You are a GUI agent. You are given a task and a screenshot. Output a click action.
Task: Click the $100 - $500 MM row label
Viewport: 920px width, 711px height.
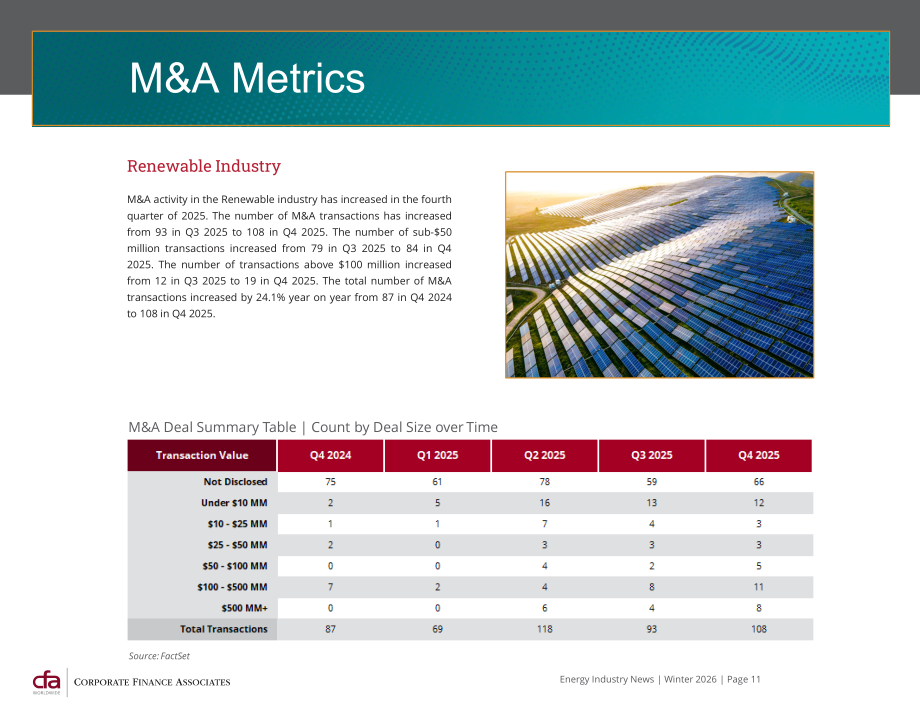(232, 587)
